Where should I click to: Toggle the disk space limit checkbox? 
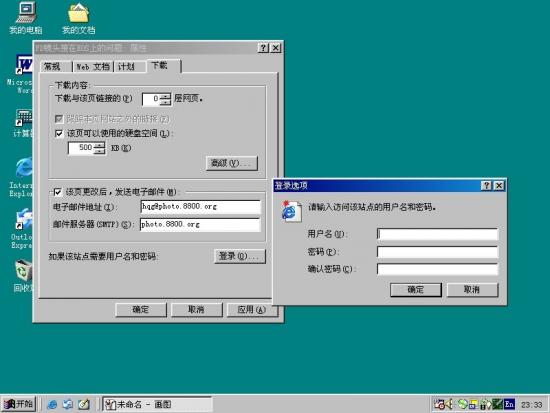click(x=59, y=133)
